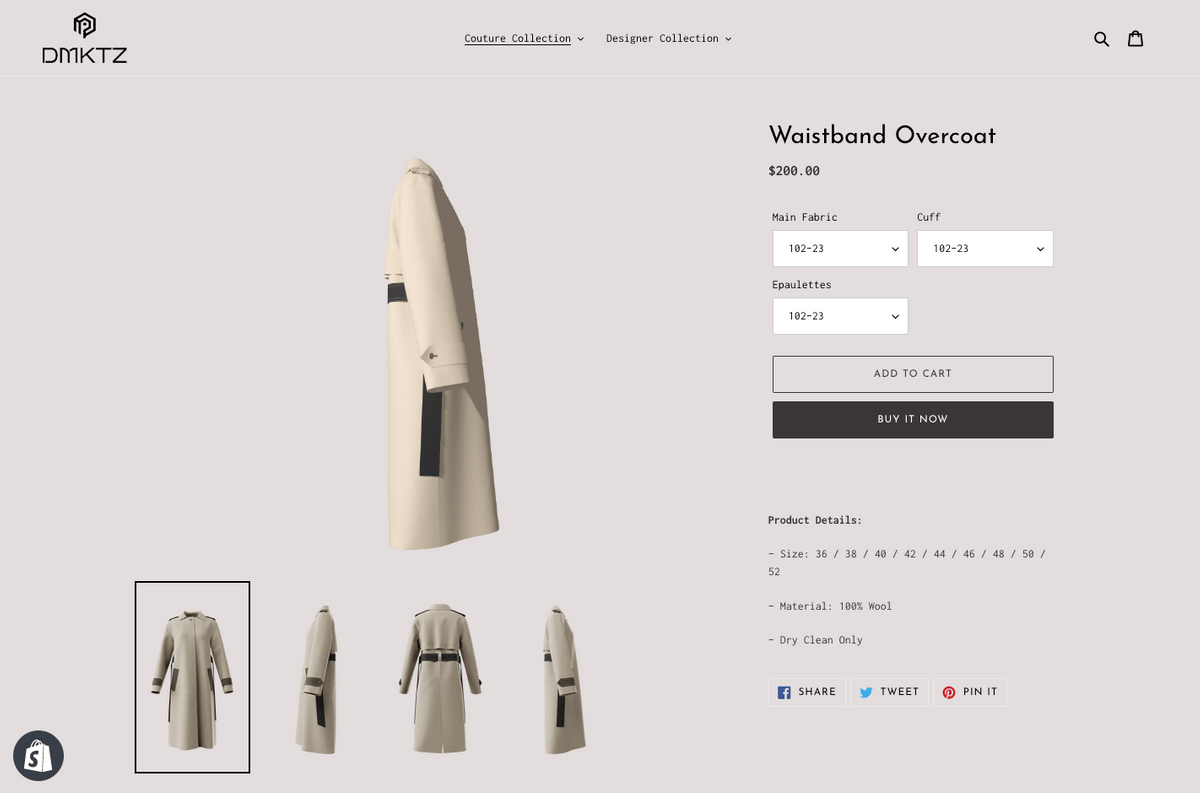Click the Buy It Now button
The height and width of the screenshot is (793, 1200).
tap(913, 420)
